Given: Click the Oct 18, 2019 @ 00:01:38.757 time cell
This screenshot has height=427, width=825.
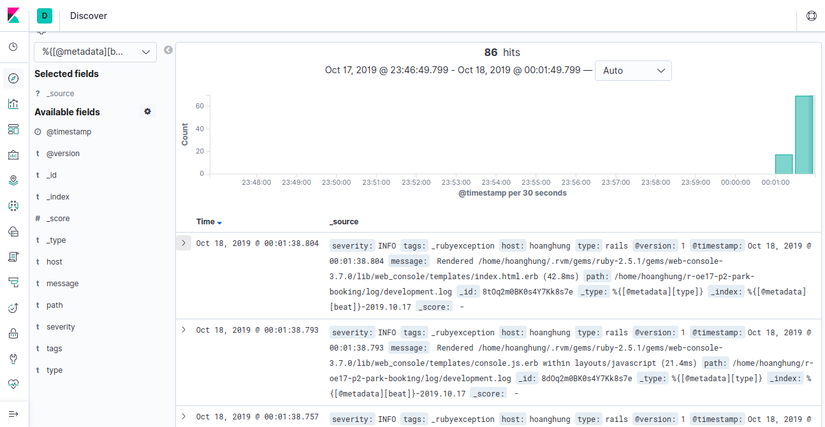Looking at the screenshot, I should [x=257, y=416].
